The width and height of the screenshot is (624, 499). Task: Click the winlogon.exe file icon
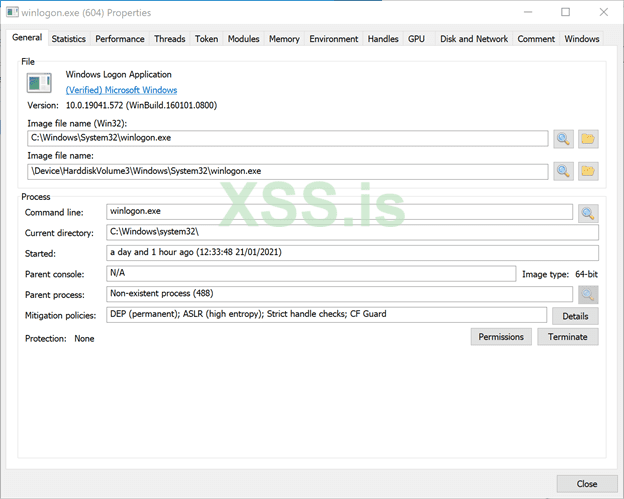(x=39, y=83)
